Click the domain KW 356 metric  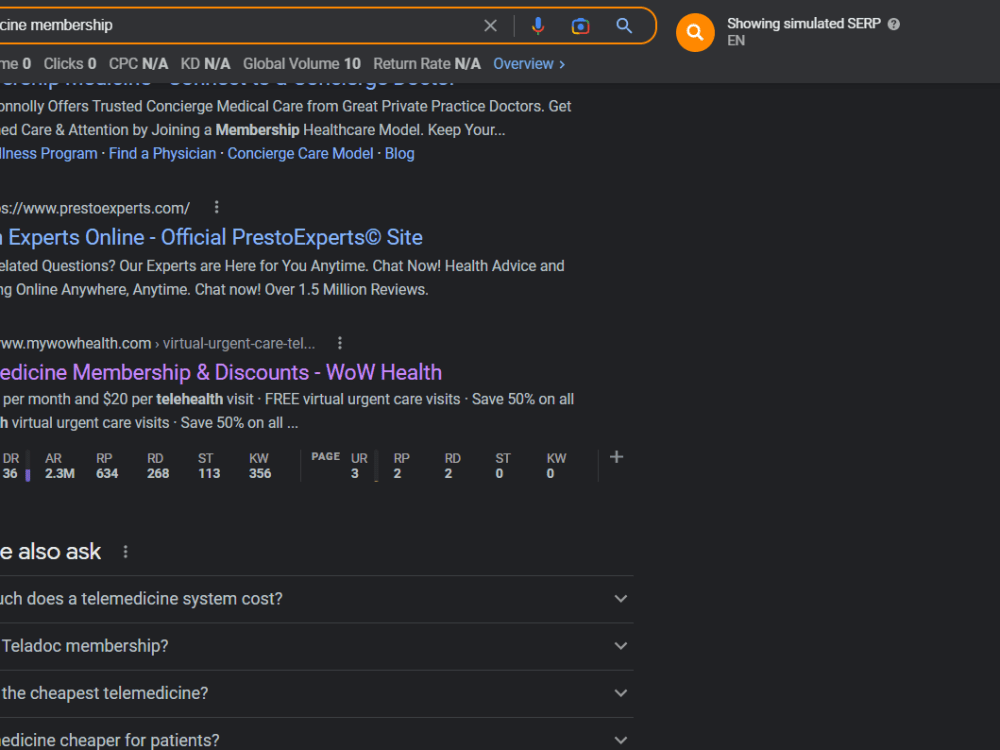tap(260, 466)
